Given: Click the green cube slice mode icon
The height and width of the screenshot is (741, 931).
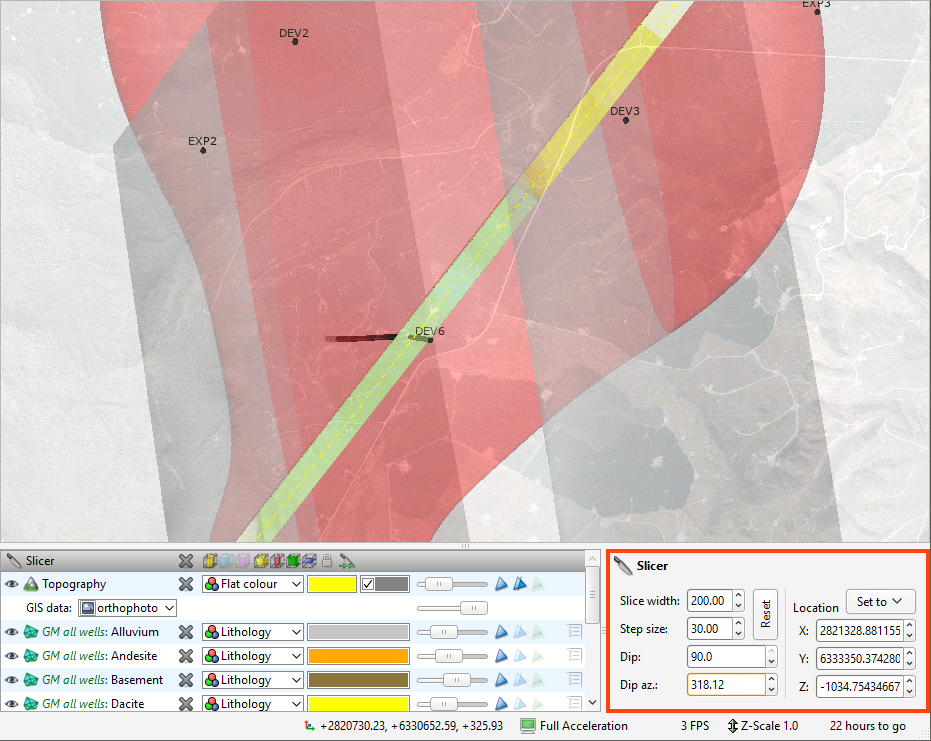Looking at the screenshot, I should coord(293,561).
